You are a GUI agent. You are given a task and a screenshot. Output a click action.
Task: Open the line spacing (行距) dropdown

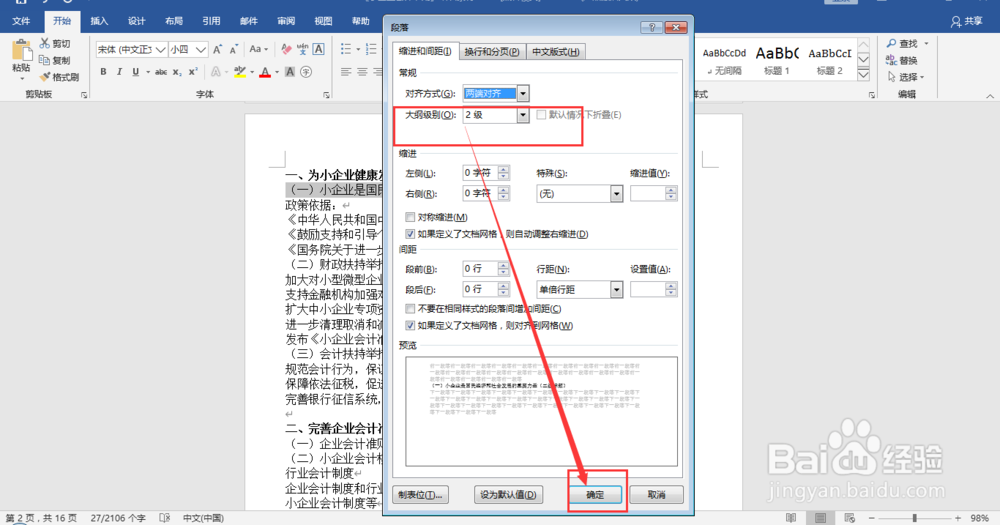(615, 290)
